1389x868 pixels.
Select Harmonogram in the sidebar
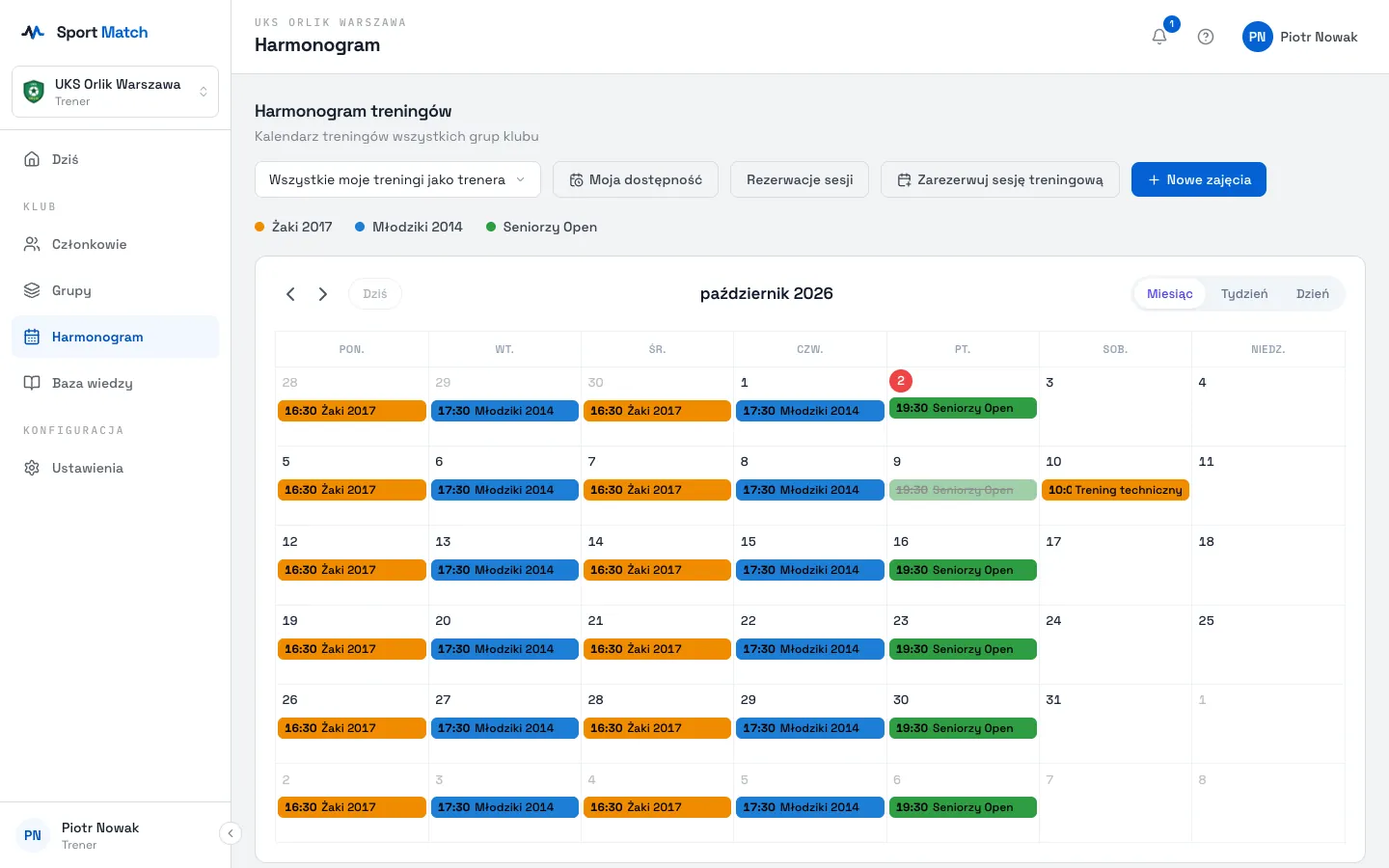coord(116,337)
